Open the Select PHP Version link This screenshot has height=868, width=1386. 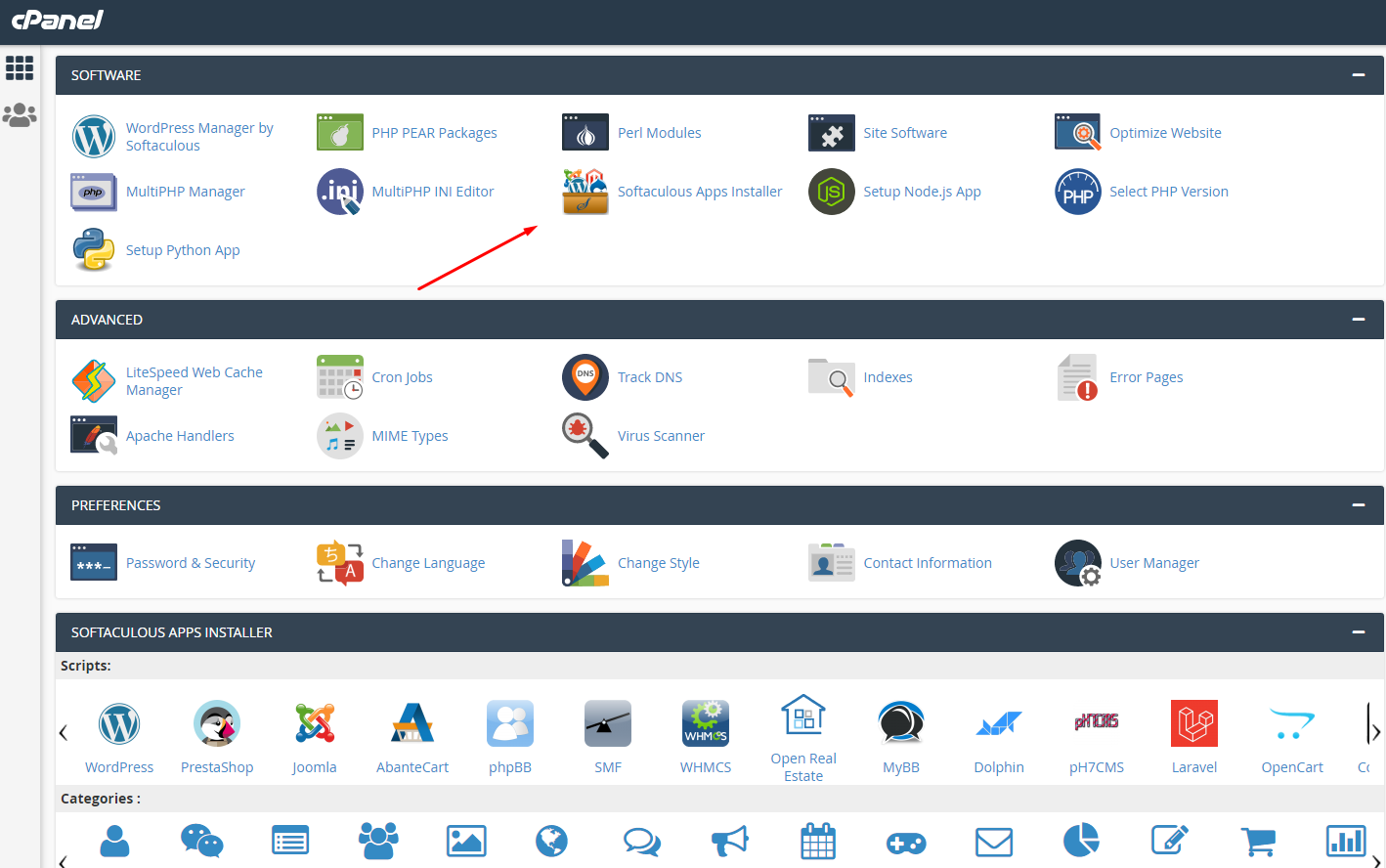coord(1168,192)
